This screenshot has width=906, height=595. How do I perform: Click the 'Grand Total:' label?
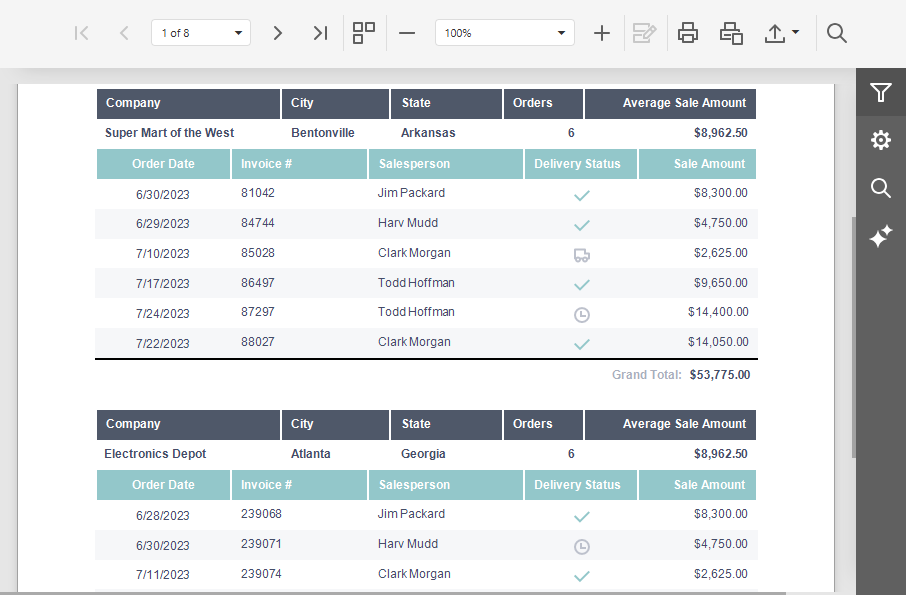click(647, 375)
